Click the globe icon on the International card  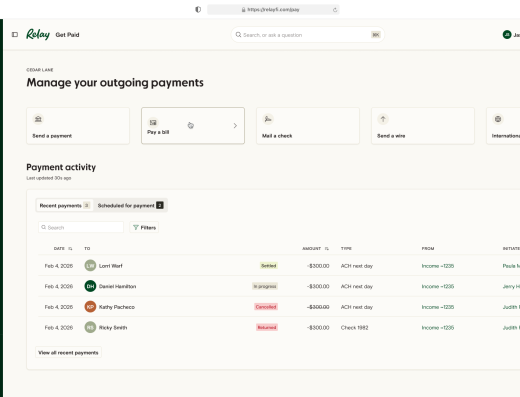(498, 119)
